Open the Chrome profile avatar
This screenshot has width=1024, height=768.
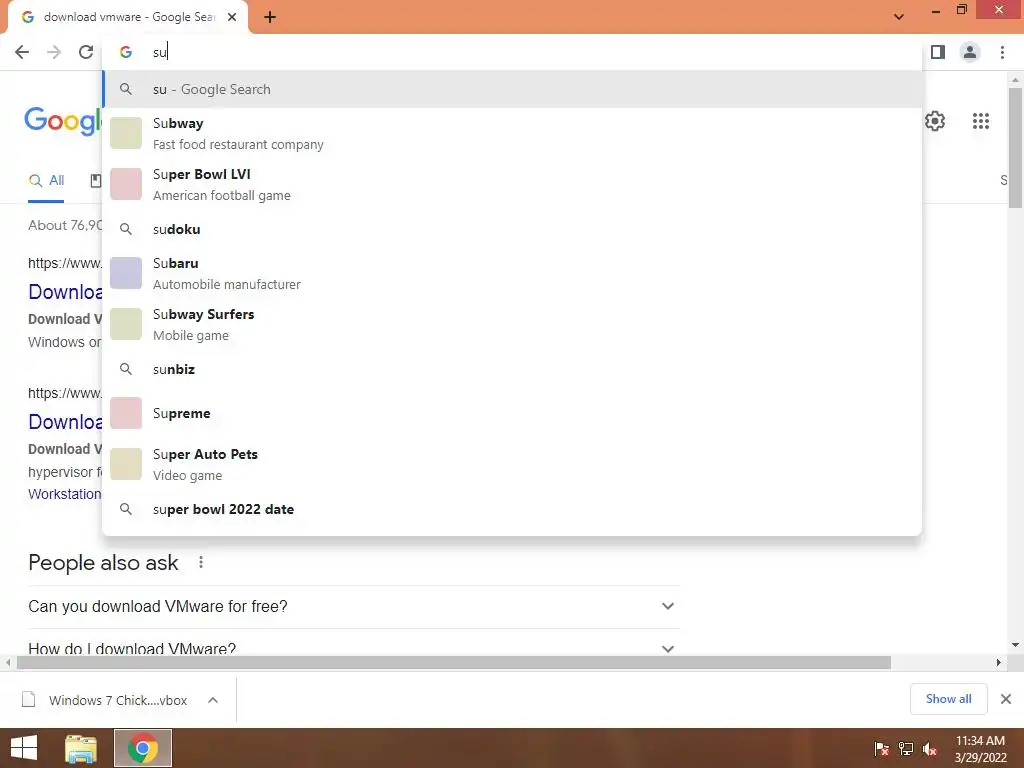point(970,52)
